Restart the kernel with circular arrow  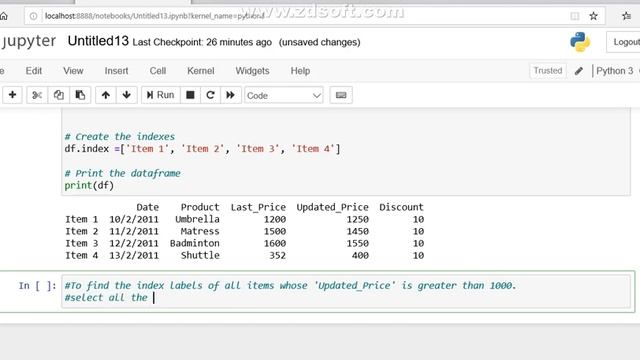coord(210,95)
